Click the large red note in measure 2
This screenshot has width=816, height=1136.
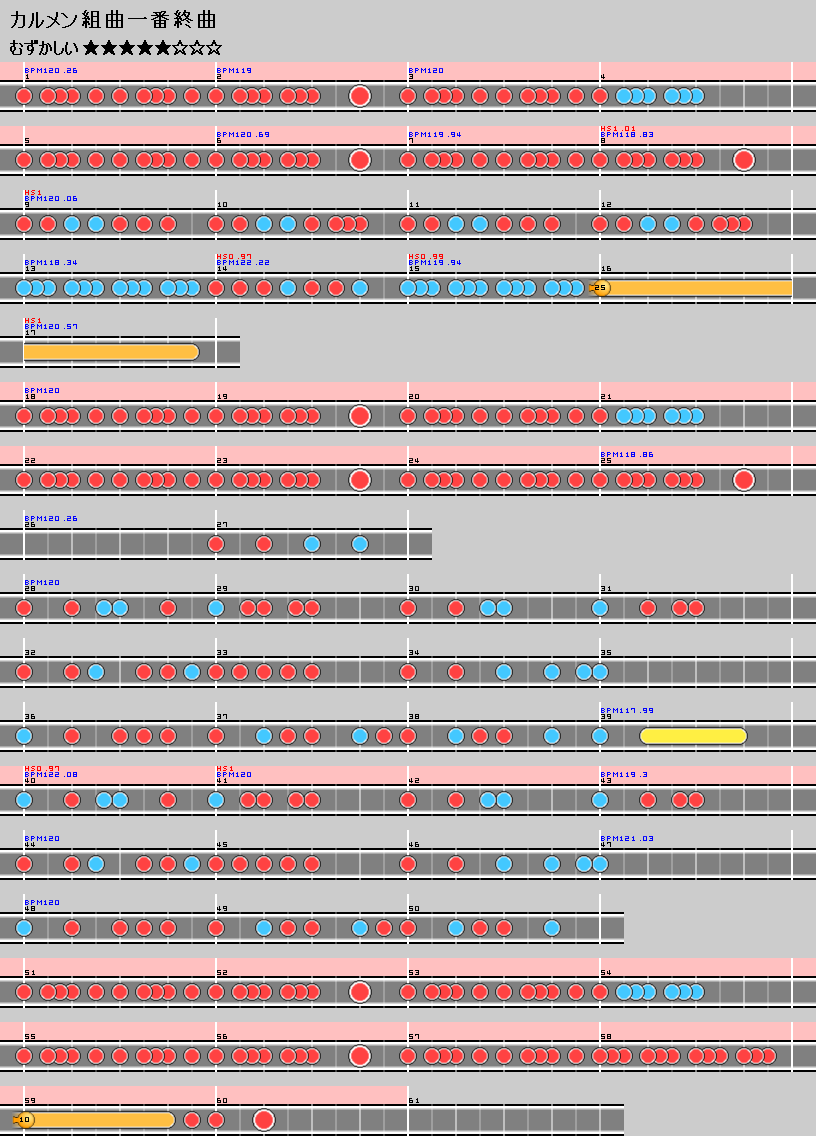tap(360, 96)
